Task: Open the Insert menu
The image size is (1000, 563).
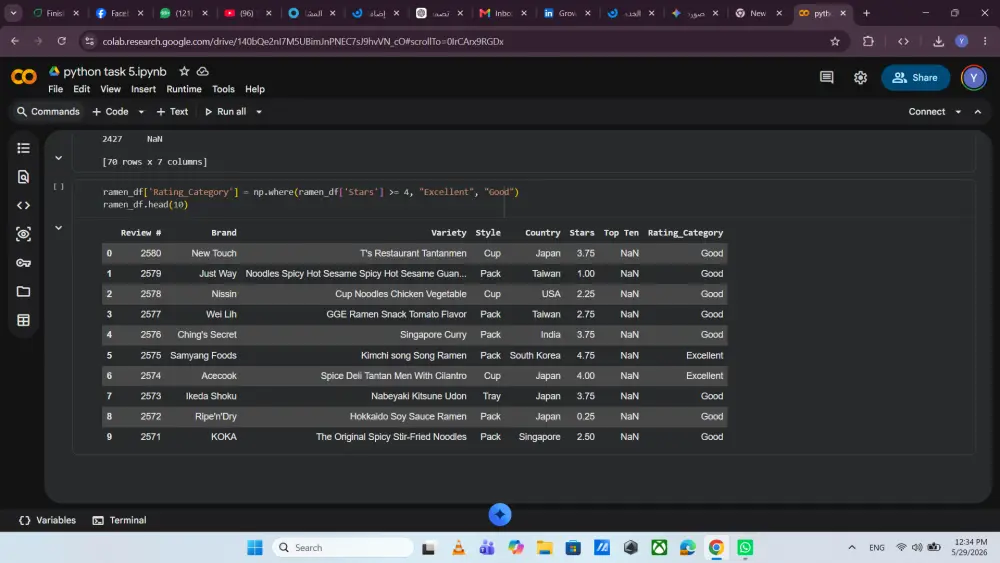Action: (143, 89)
